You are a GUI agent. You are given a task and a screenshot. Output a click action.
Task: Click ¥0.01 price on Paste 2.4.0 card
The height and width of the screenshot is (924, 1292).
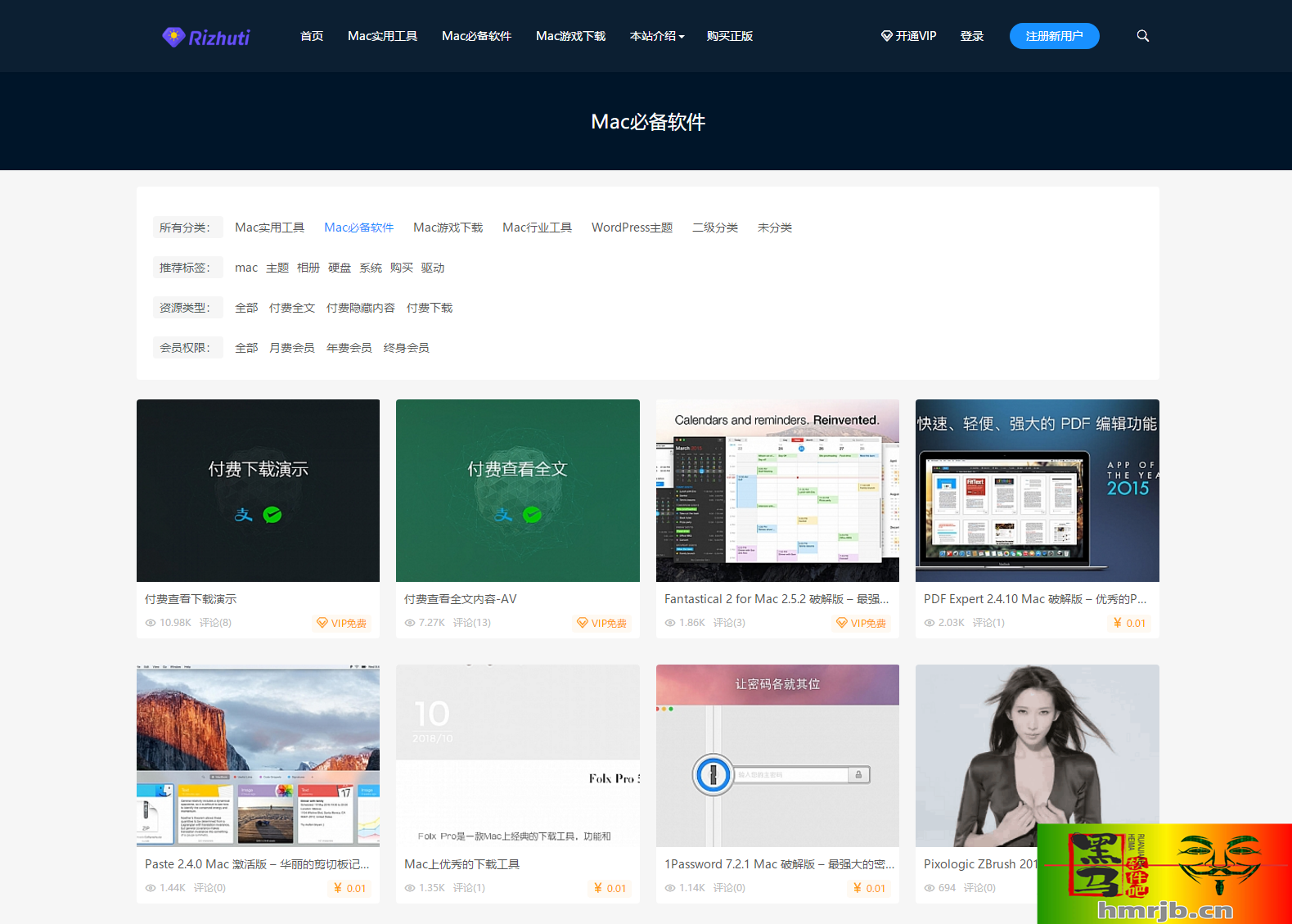pyautogui.click(x=349, y=888)
